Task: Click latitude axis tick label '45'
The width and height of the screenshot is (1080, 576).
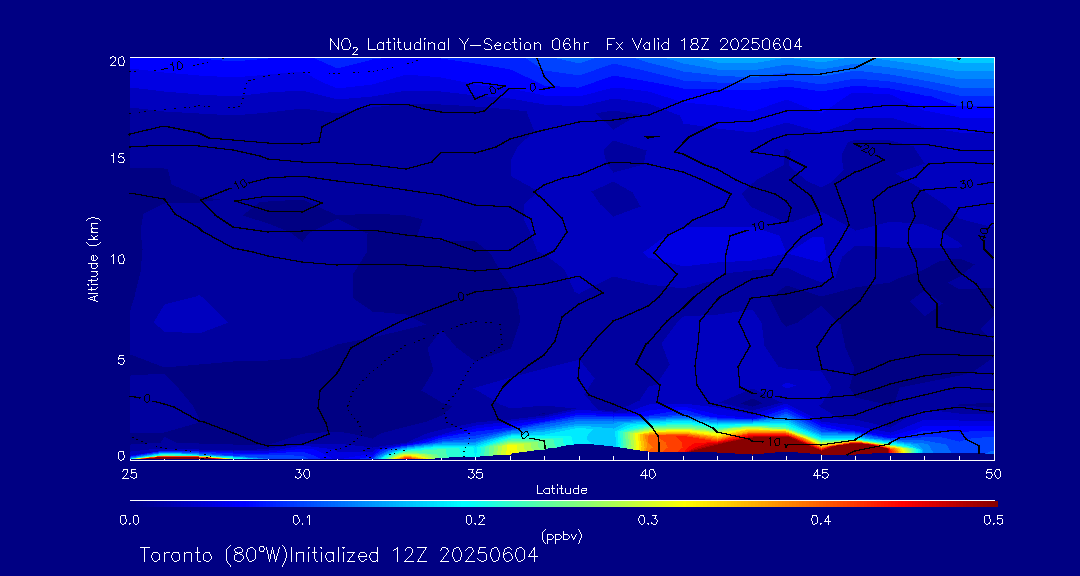Action: coord(821,474)
